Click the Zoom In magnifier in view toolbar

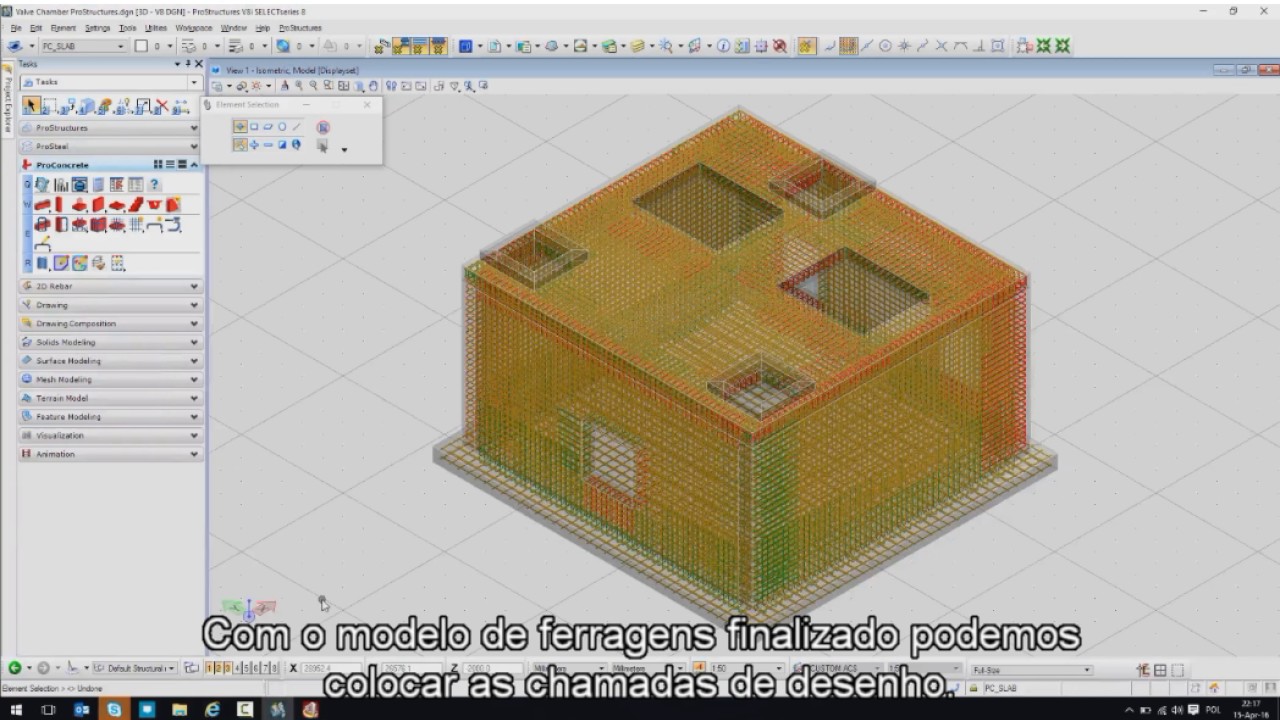[299, 86]
